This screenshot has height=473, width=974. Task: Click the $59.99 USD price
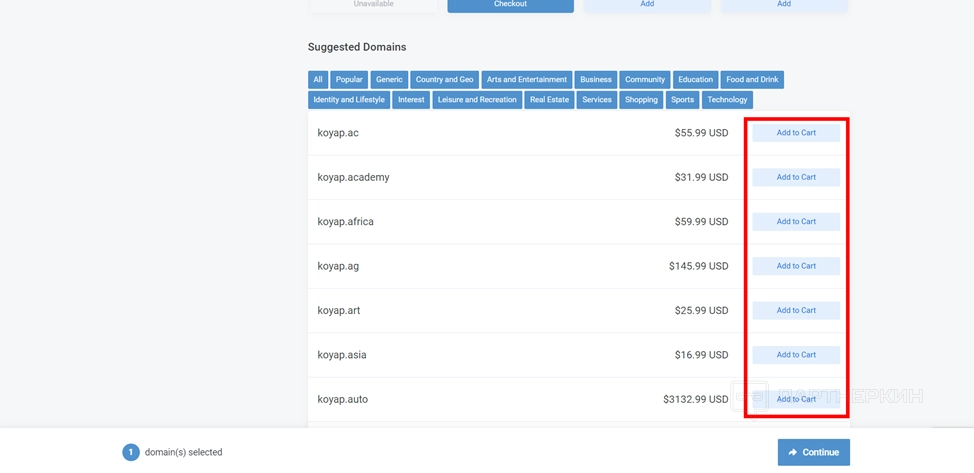tap(701, 222)
